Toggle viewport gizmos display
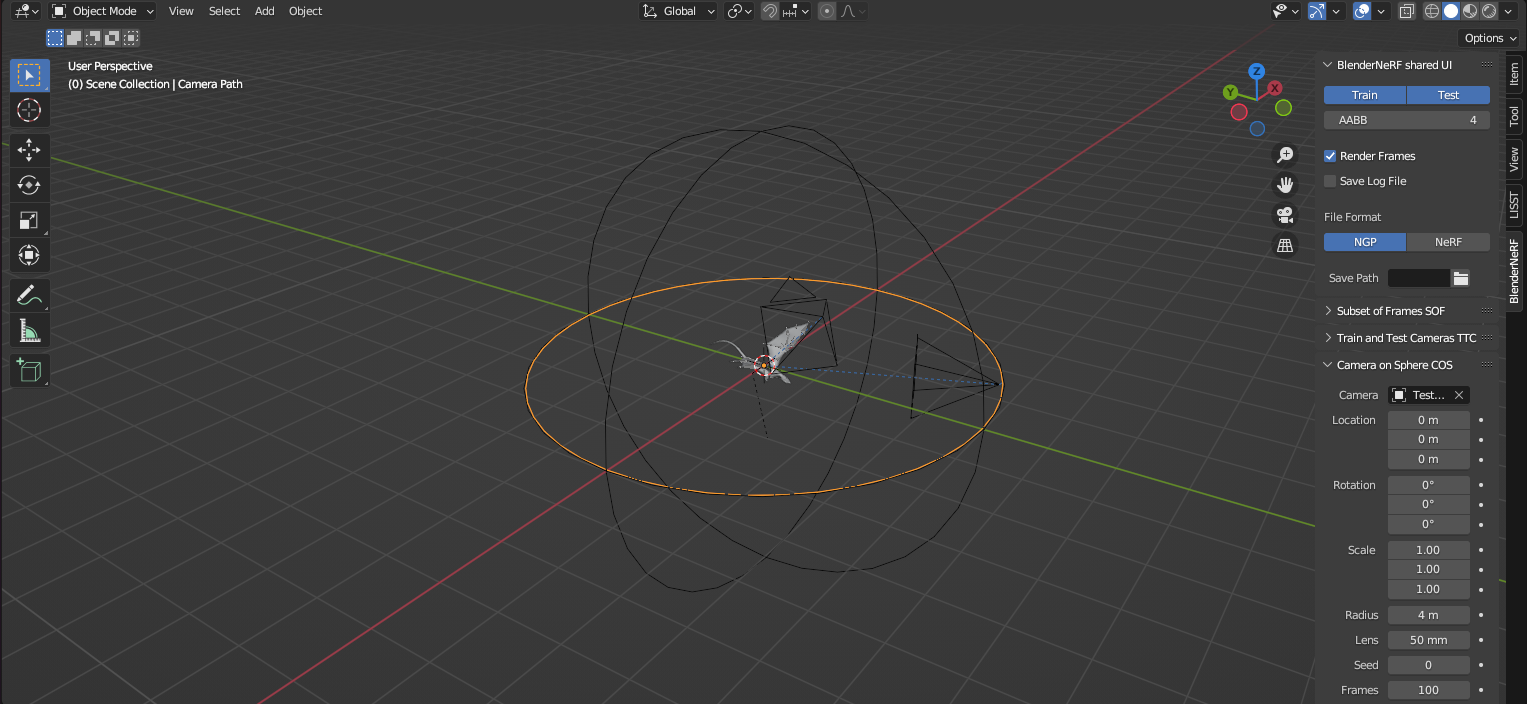 point(1317,11)
